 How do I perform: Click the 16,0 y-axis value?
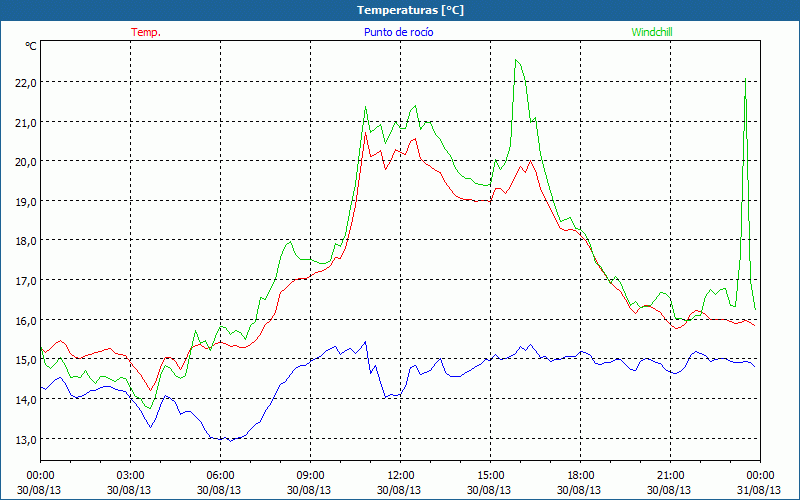pos(26,320)
